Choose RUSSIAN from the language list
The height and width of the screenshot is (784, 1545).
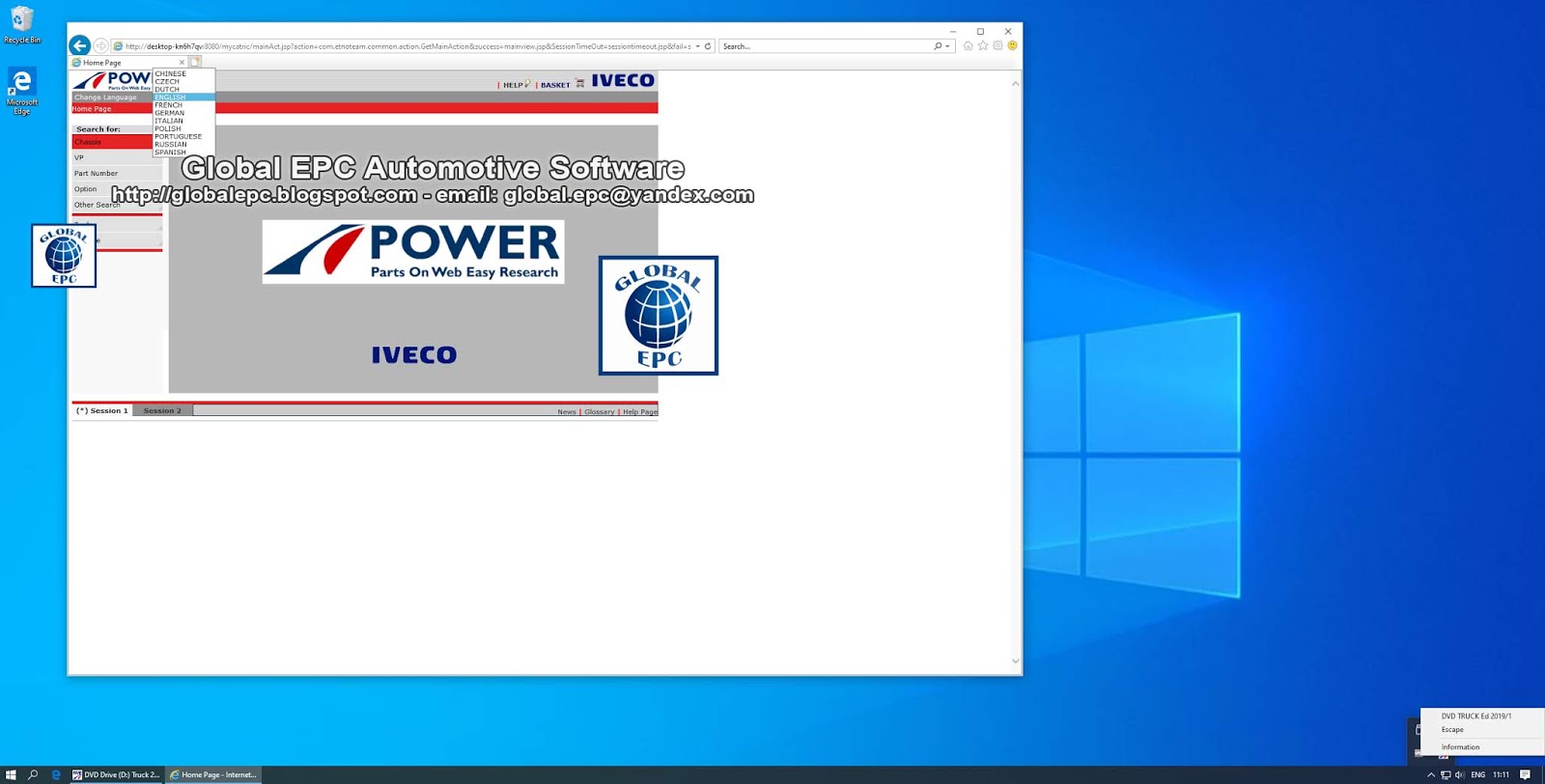click(x=183, y=145)
